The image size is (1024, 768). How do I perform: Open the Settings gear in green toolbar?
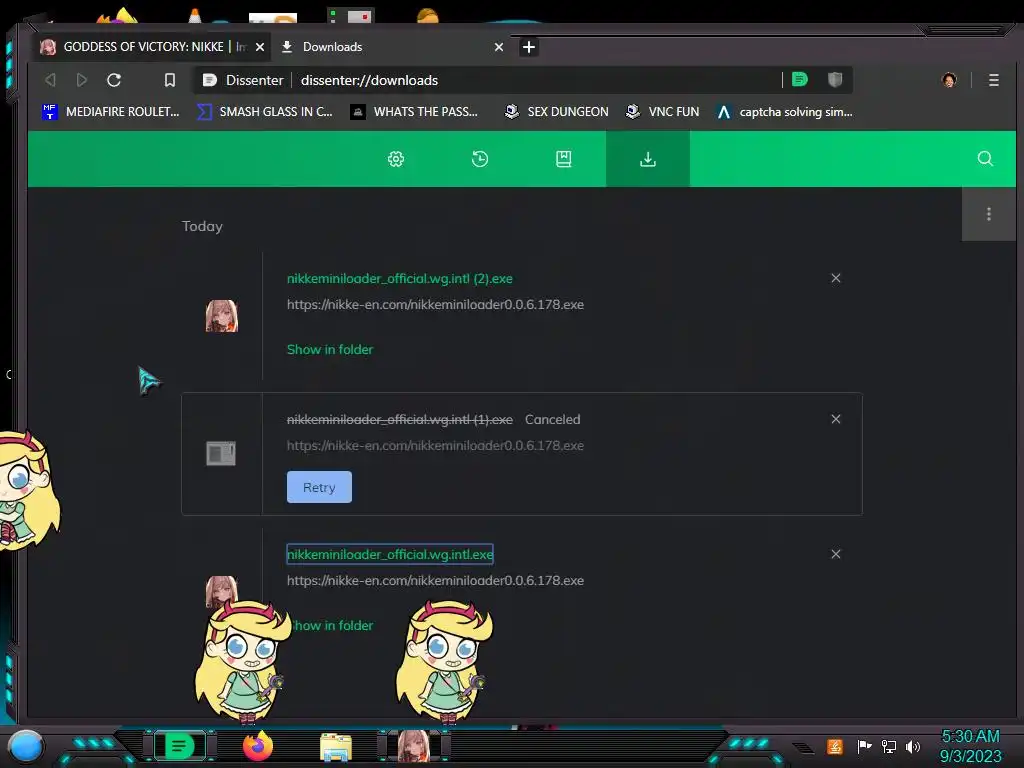396,159
